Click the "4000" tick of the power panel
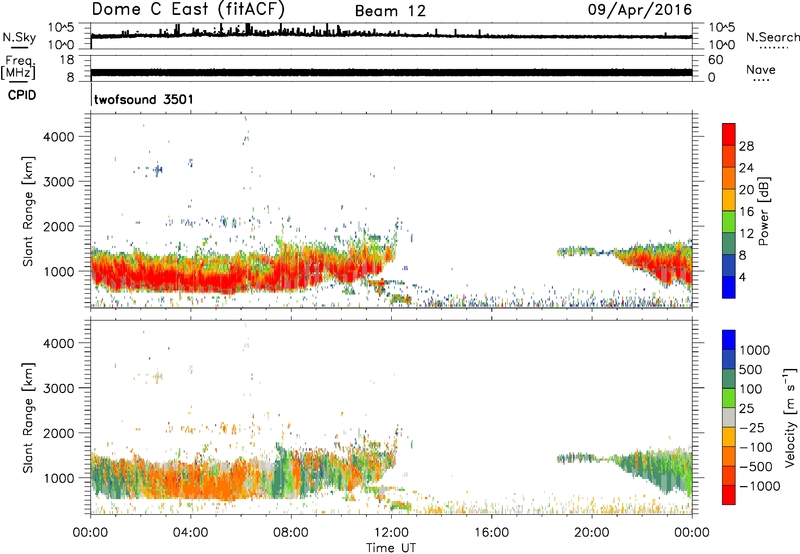 (x=58, y=137)
